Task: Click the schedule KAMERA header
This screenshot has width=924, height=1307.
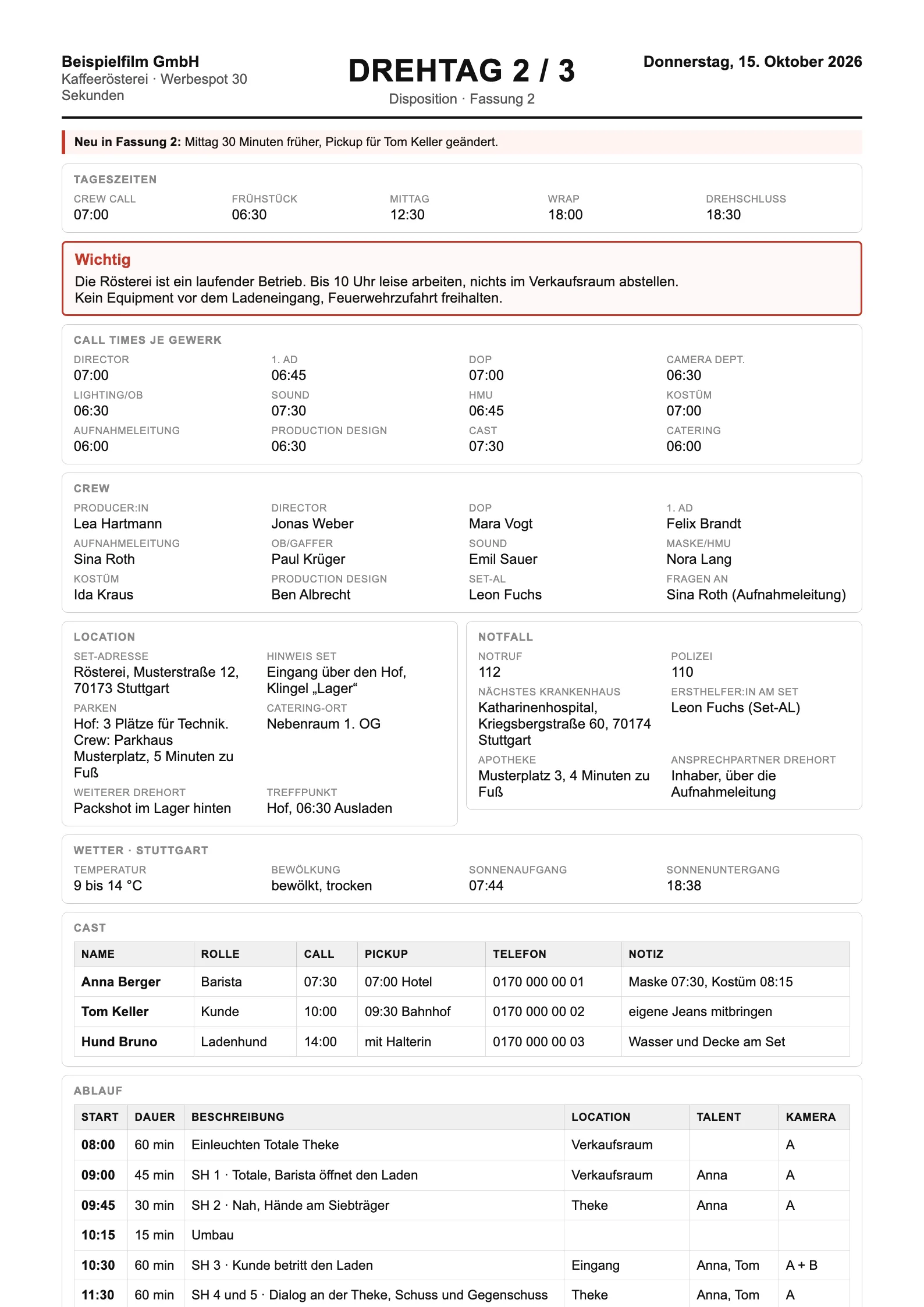Action: coord(811,1117)
